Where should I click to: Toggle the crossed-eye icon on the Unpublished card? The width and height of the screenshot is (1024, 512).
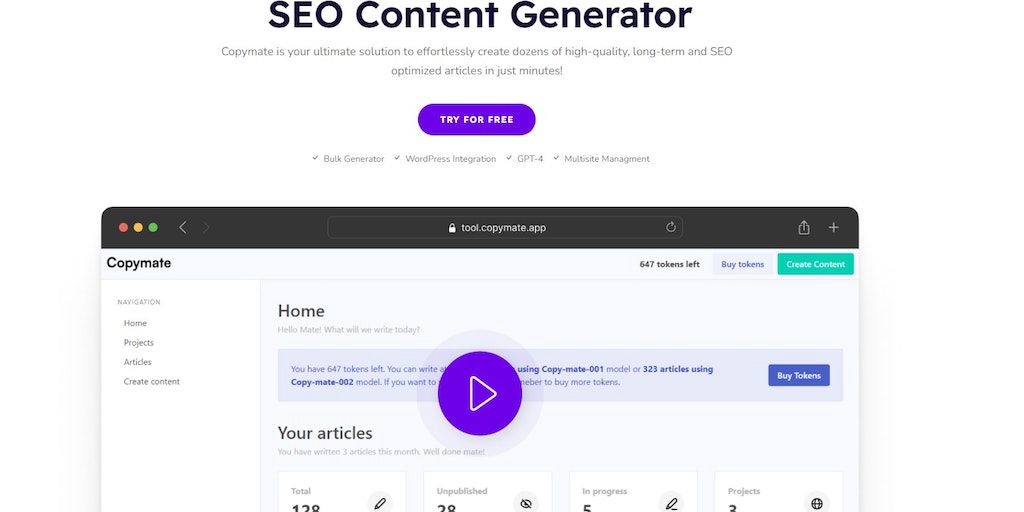coord(526,503)
